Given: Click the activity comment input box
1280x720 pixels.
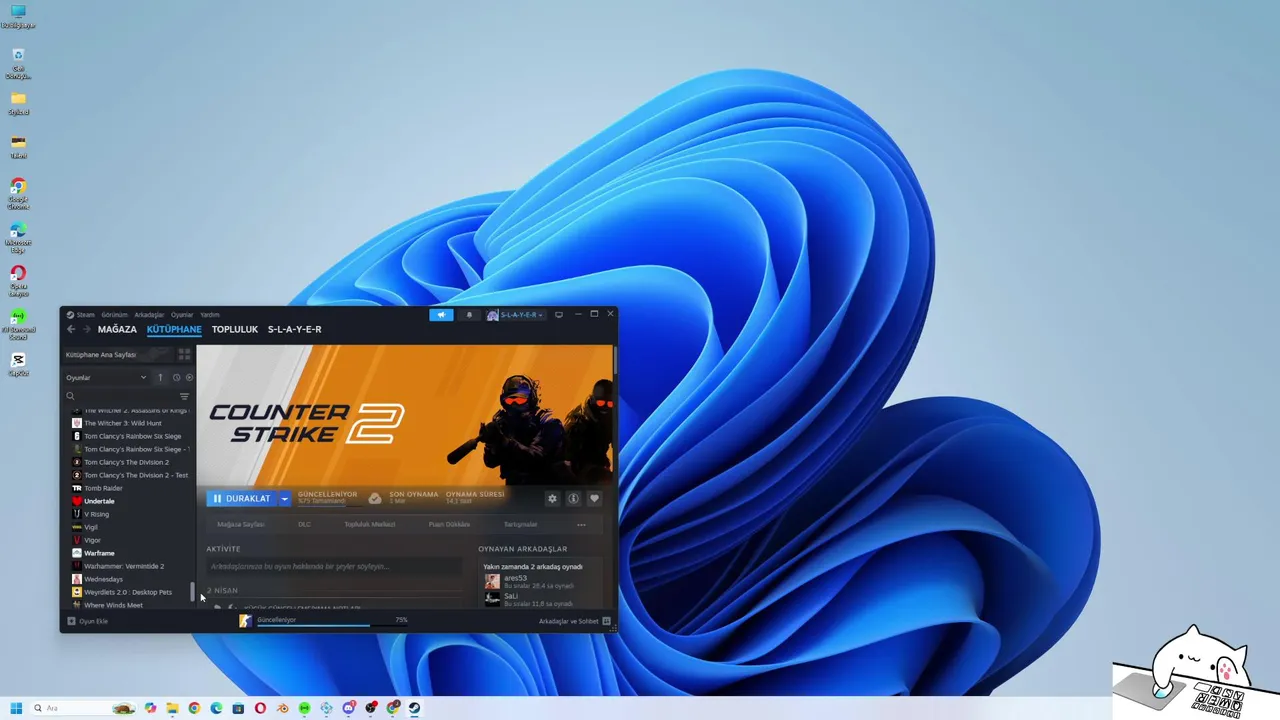Looking at the screenshot, I should click(334, 566).
